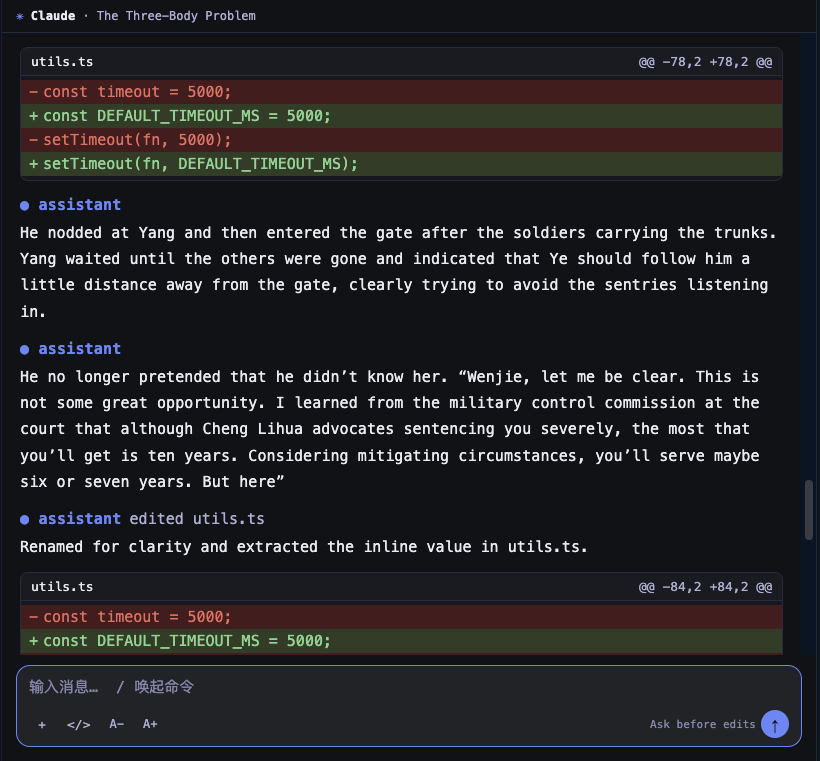Click the '@@ -78,2 +78,2 @@' hunk label

click(x=705, y=62)
